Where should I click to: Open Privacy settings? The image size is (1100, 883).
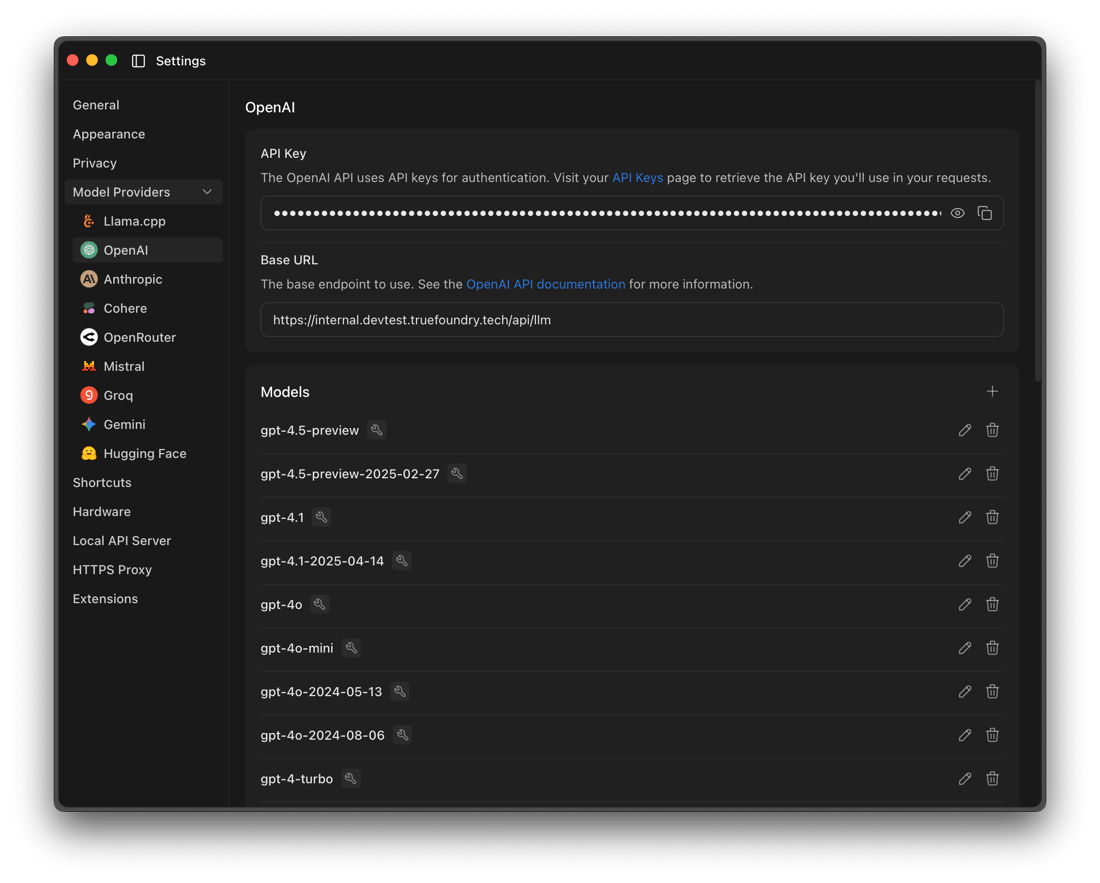95,163
